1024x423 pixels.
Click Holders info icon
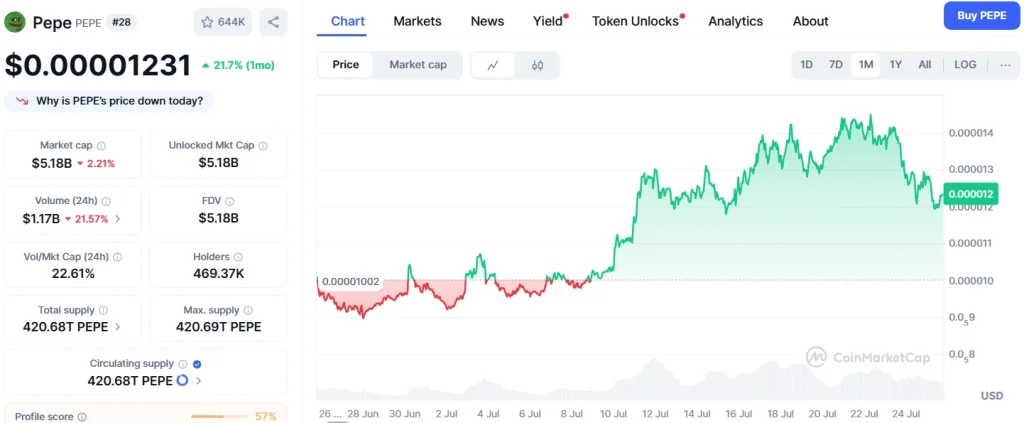point(238,257)
